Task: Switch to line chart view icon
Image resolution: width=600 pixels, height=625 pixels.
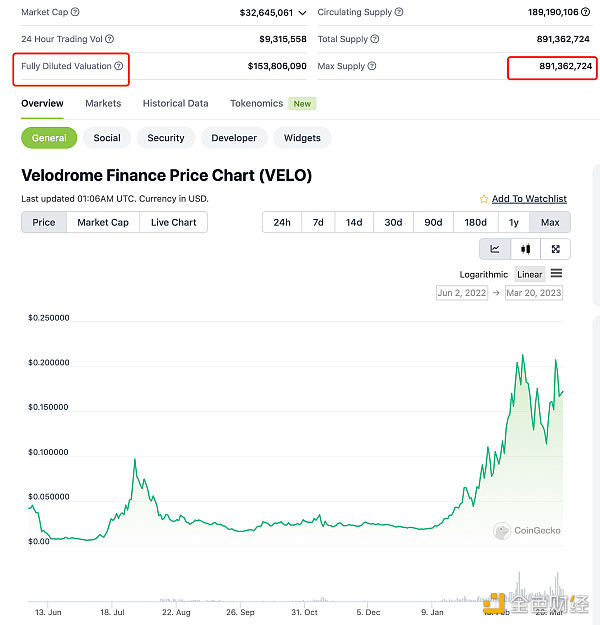Action: coord(495,249)
